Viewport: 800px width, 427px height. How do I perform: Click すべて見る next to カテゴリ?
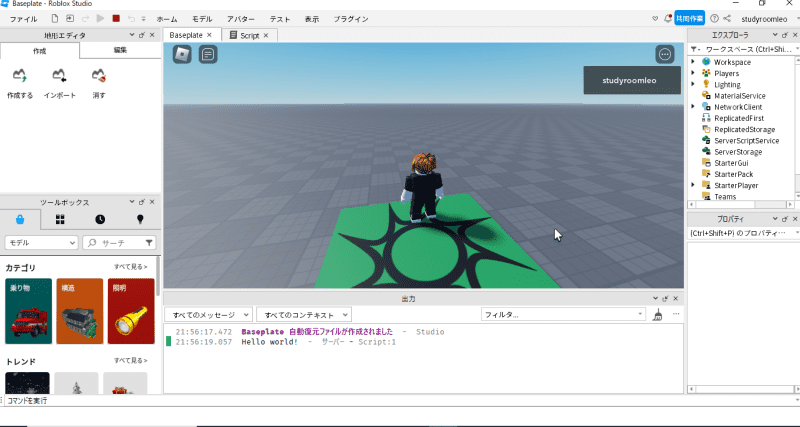click(x=131, y=267)
